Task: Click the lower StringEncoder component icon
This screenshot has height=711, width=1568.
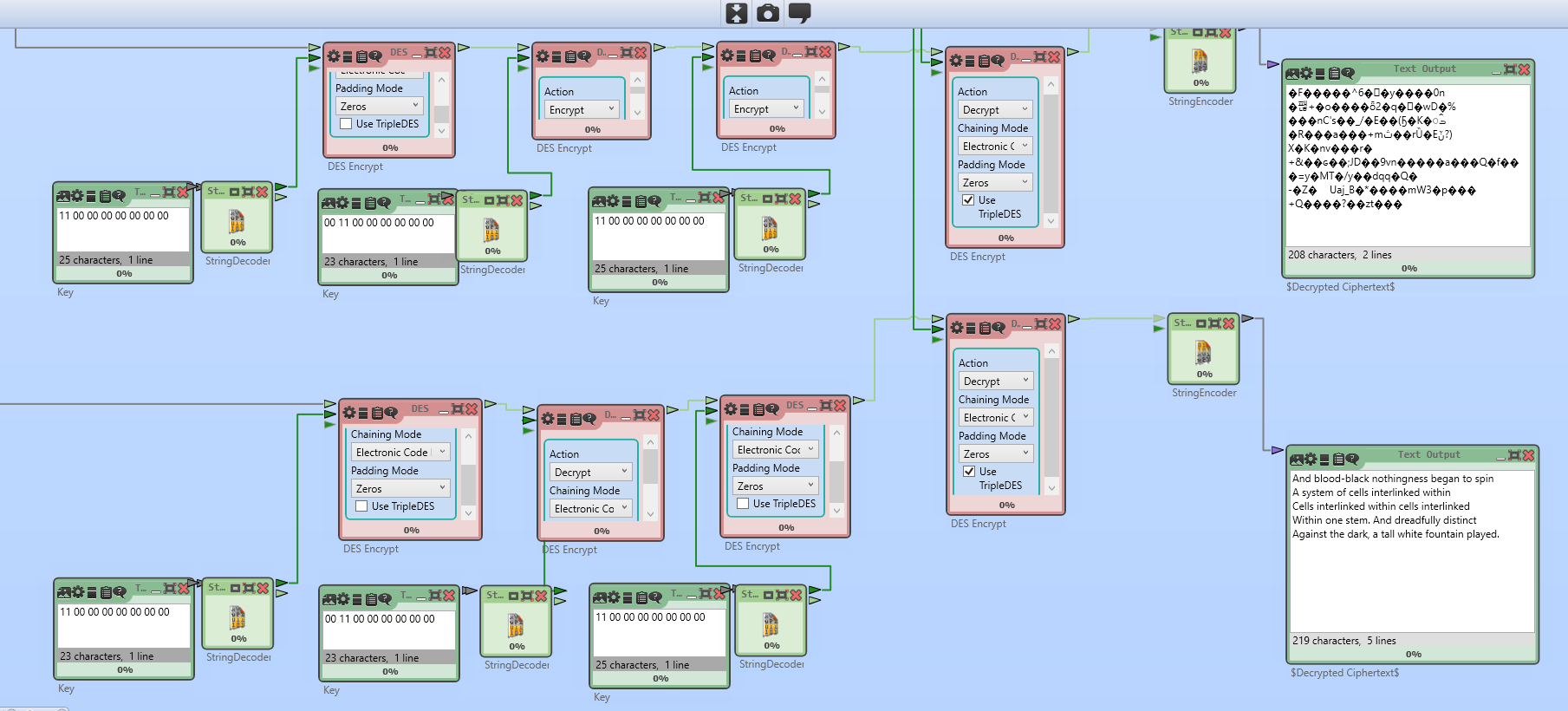Action: click(x=1204, y=352)
